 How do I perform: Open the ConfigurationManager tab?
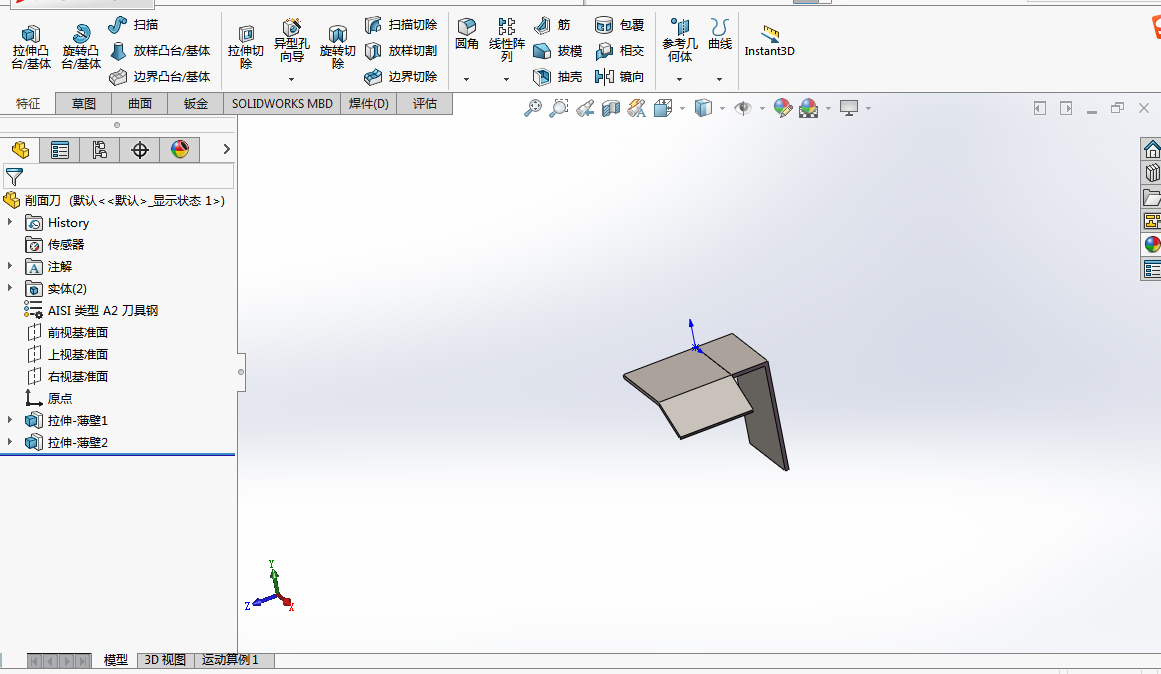tap(100, 150)
